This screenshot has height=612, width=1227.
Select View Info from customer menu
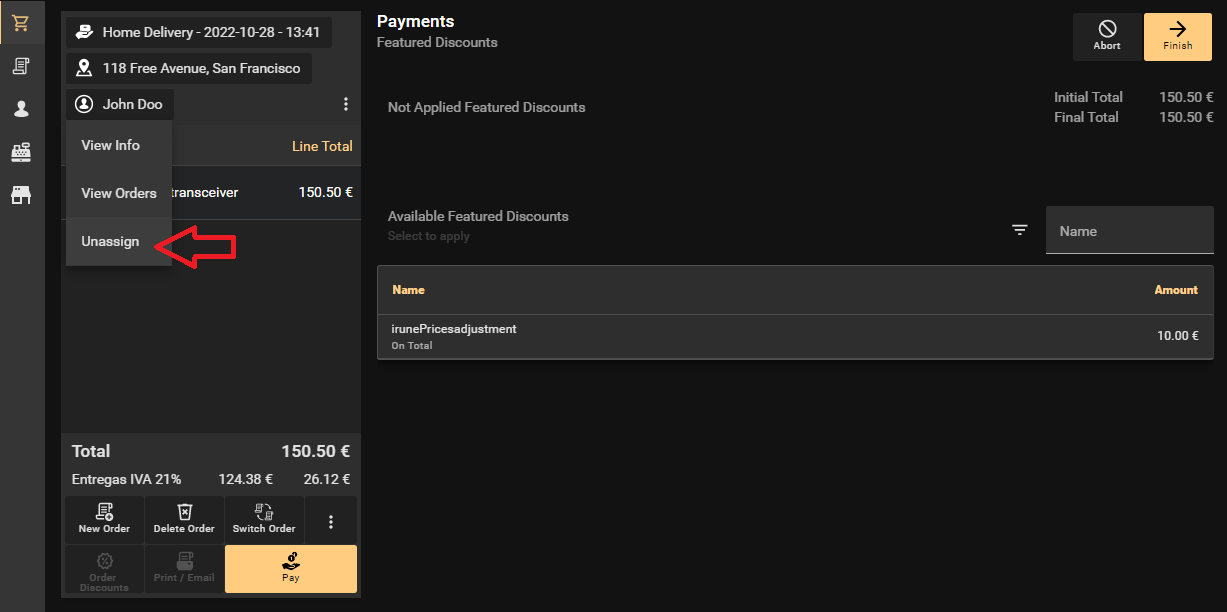click(111, 145)
